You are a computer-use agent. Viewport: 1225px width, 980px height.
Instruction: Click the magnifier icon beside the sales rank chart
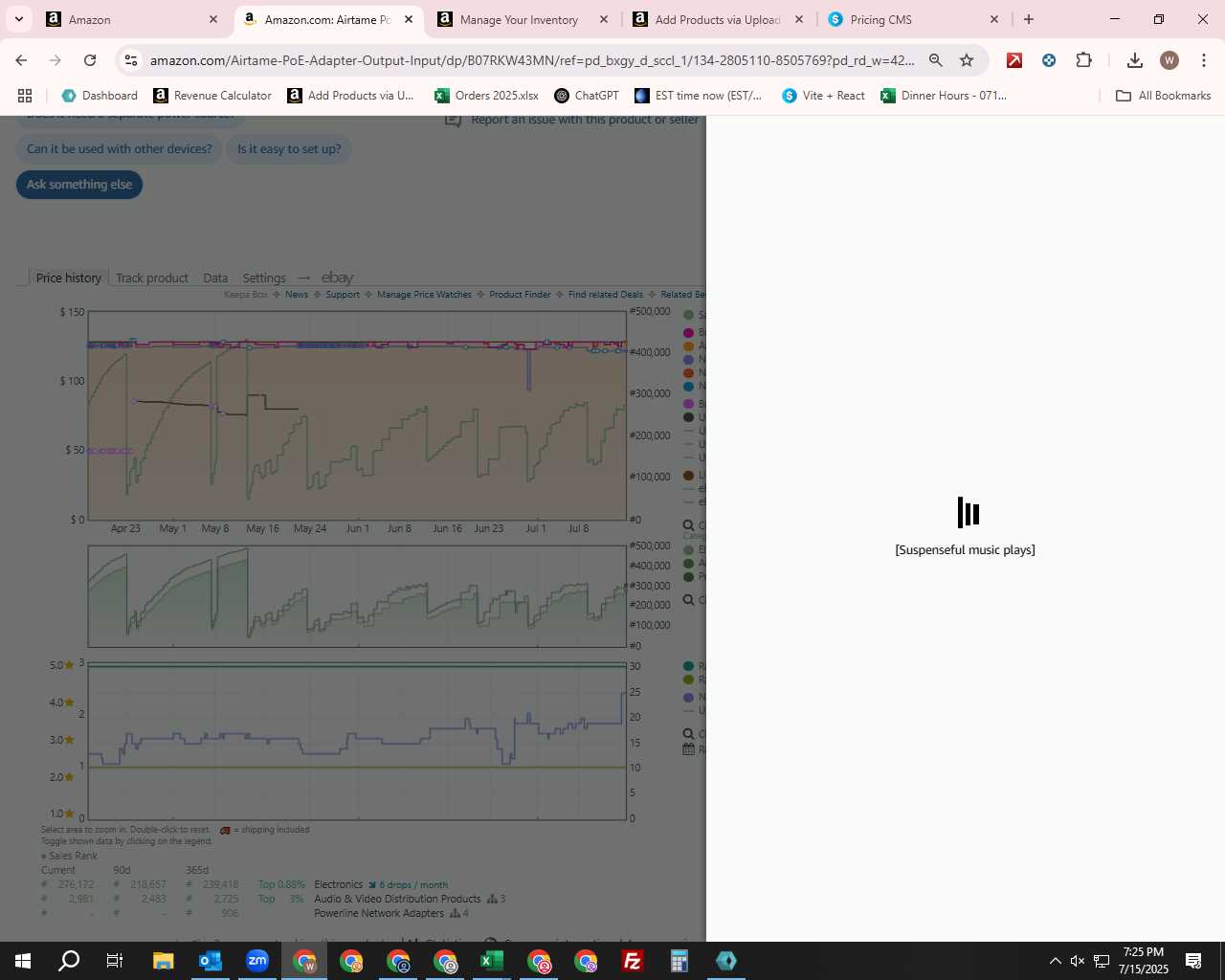pyautogui.click(x=688, y=600)
